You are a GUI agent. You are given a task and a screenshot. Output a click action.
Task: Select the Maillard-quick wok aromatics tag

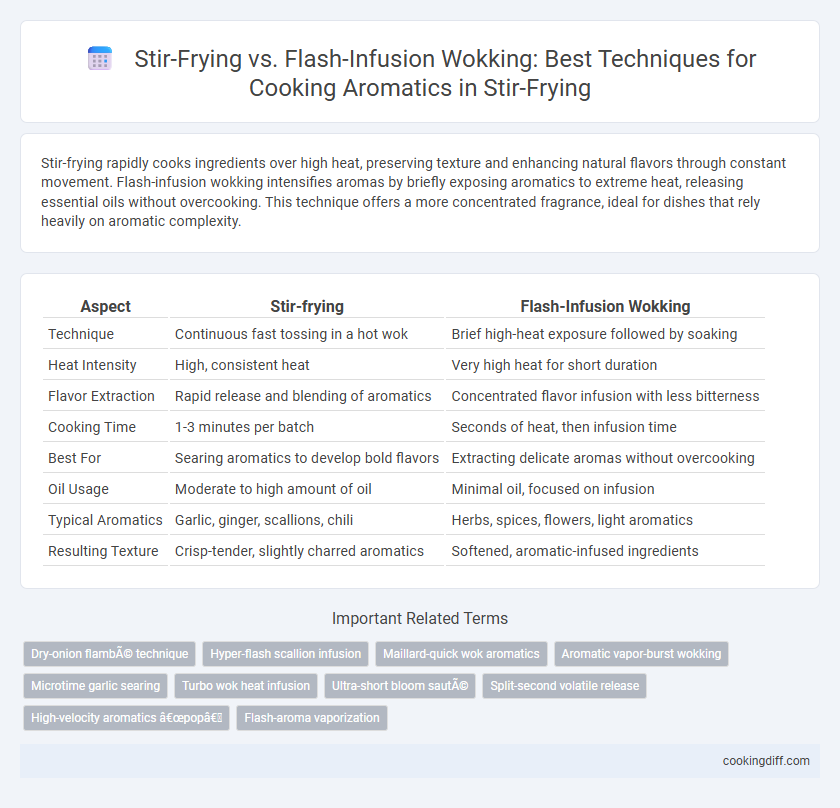point(461,654)
